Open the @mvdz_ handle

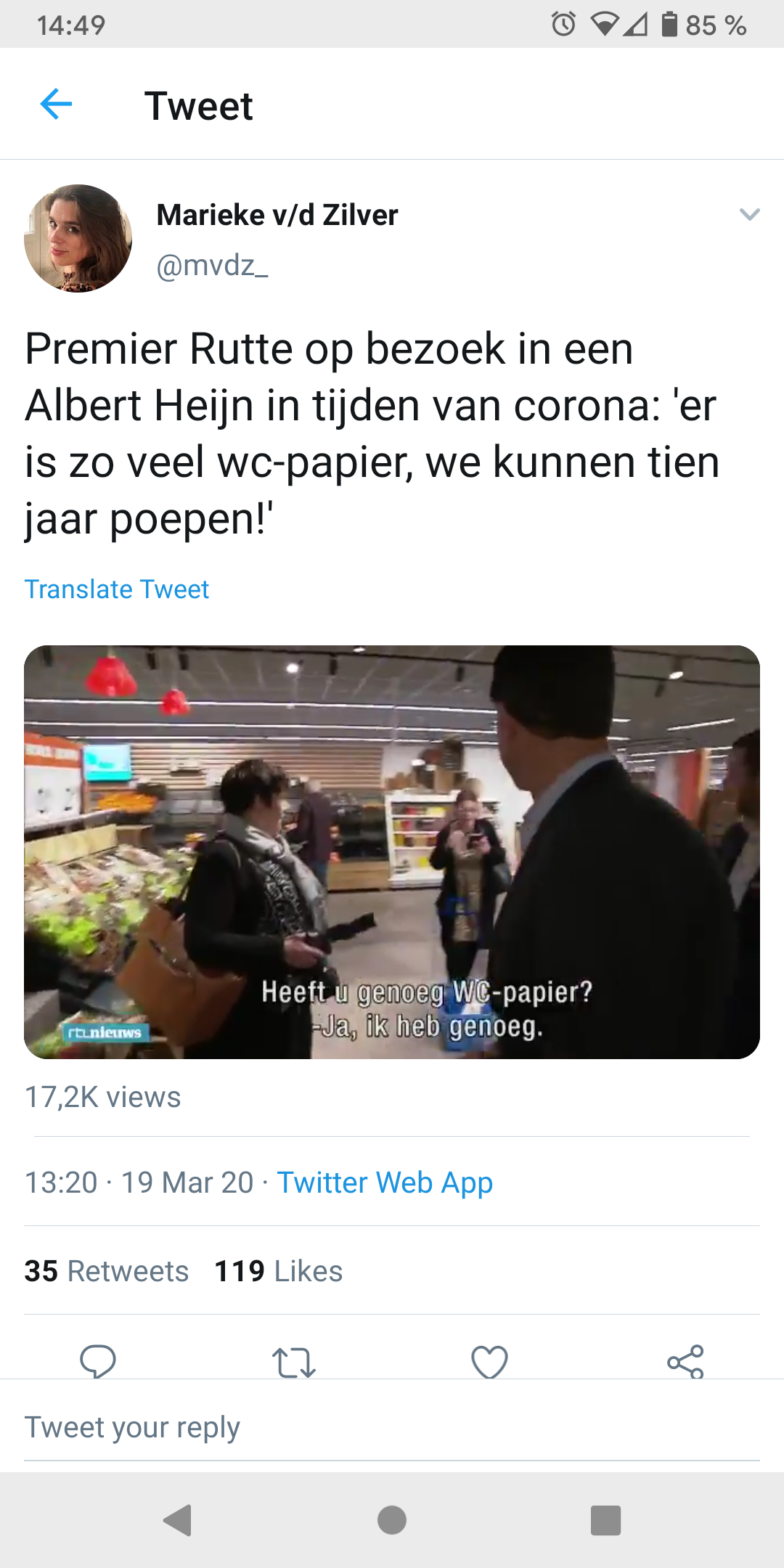(x=212, y=266)
